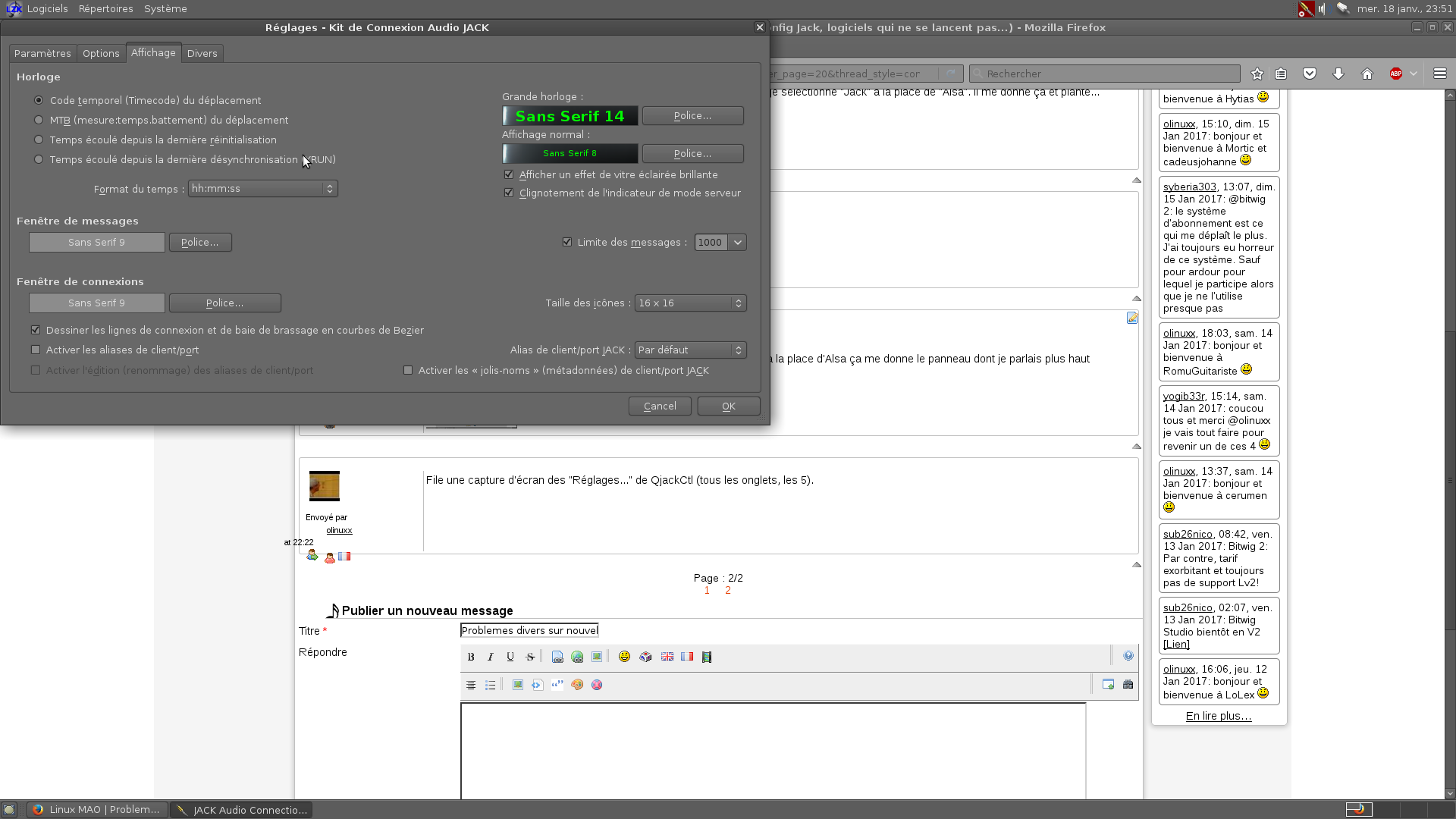Click the strikethrough formatting icon
1456x819 pixels.
click(530, 657)
